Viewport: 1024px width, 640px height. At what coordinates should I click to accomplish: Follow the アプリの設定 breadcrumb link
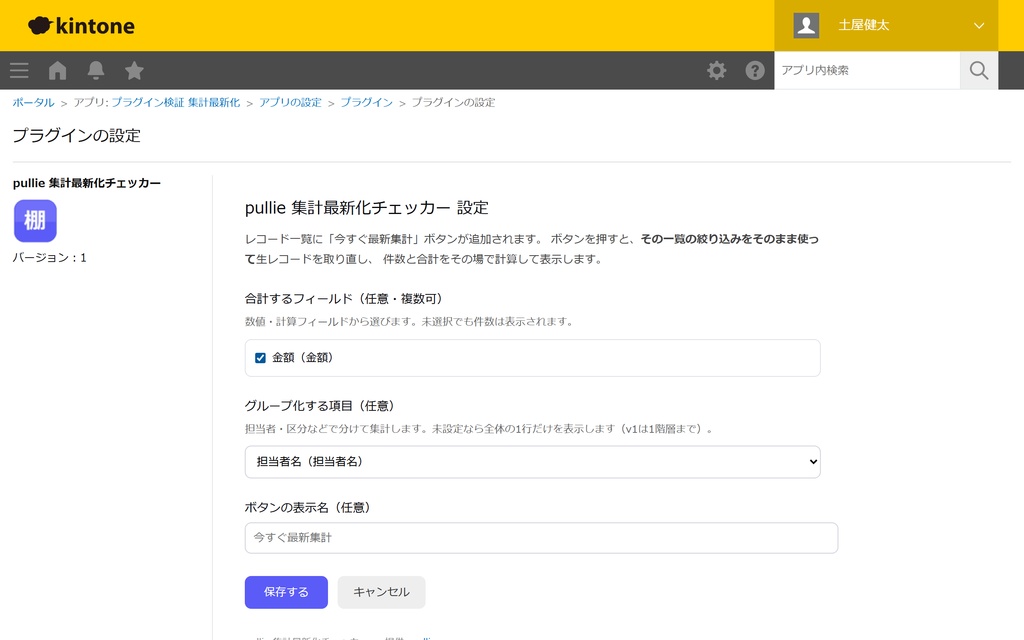tap(291, 103)
